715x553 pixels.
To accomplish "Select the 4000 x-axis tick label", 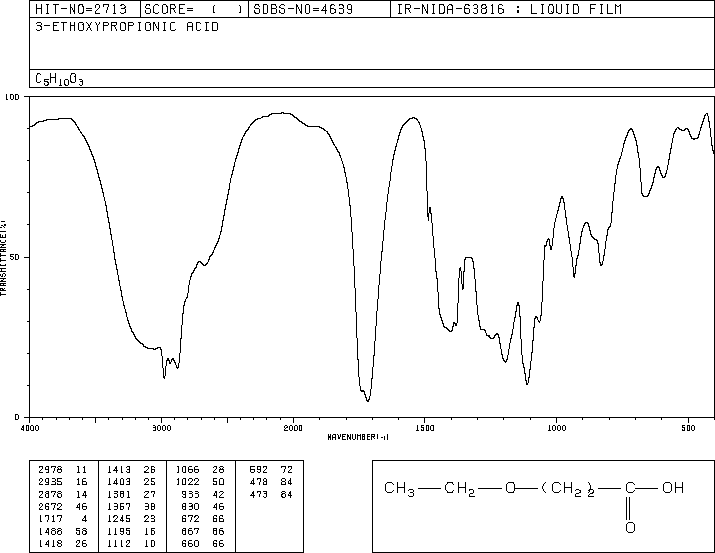I will point(30,428).
